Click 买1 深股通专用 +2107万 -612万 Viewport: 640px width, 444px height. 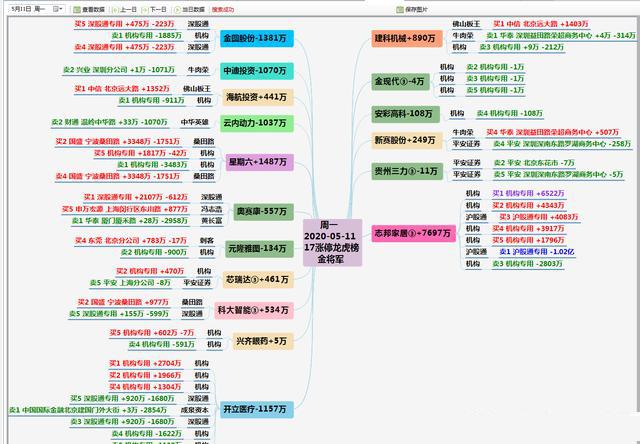(136, 198)
